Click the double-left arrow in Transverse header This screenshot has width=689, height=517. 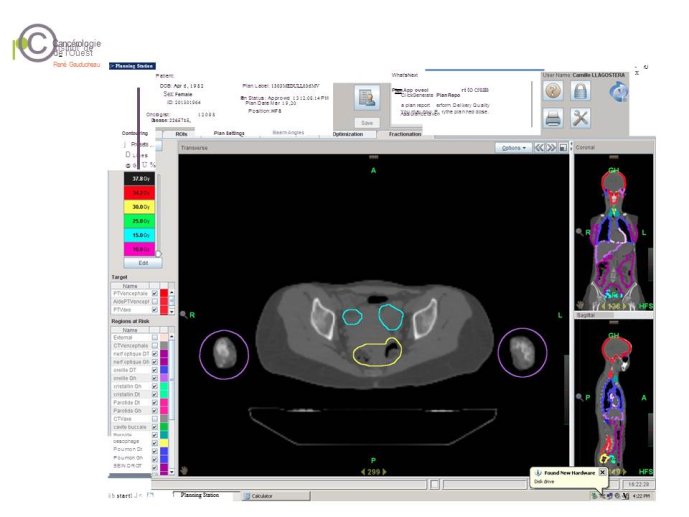[x=539, y=148]
